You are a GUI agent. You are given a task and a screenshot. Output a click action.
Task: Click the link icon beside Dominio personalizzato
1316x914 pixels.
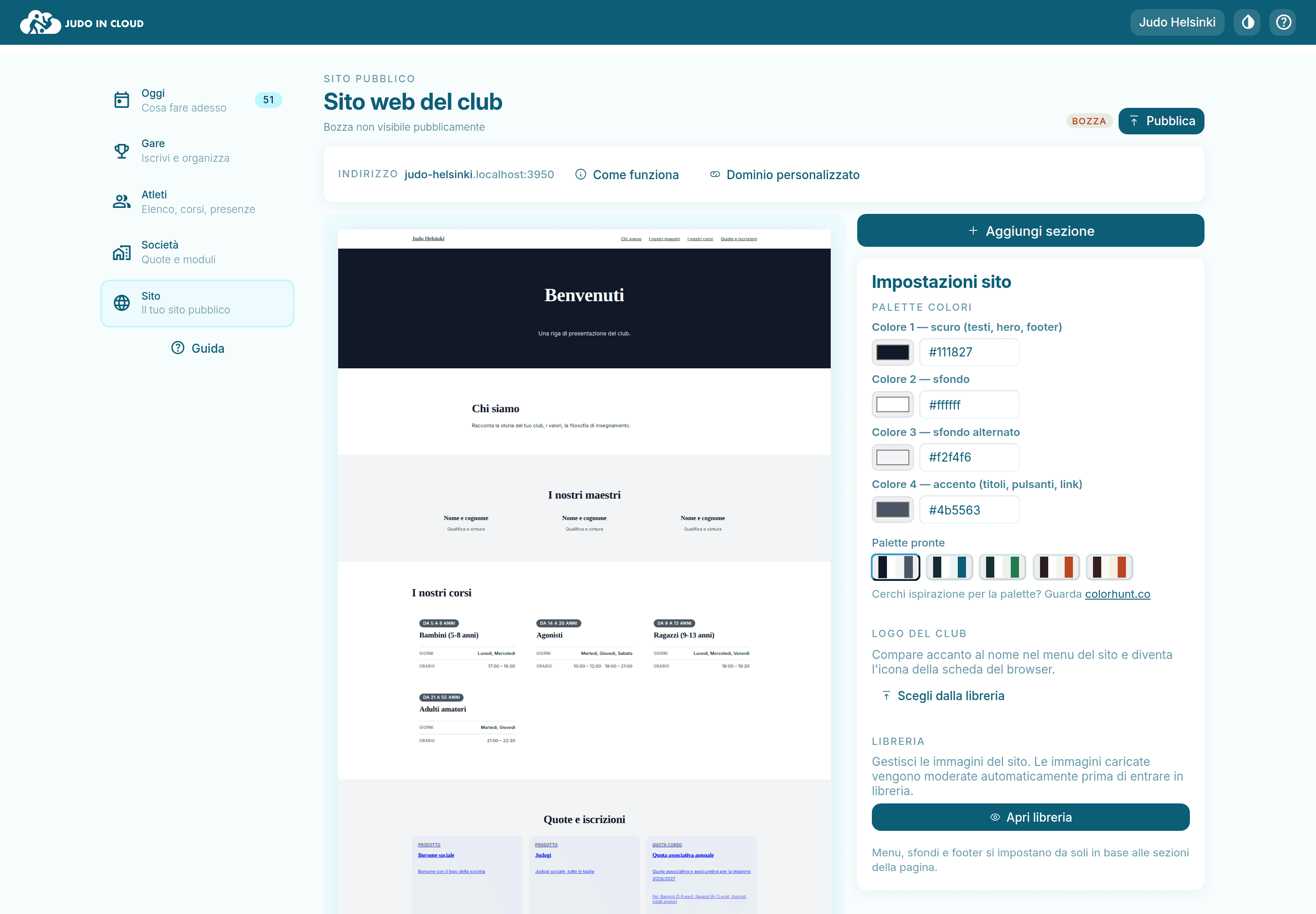click(x=715, y=175)
